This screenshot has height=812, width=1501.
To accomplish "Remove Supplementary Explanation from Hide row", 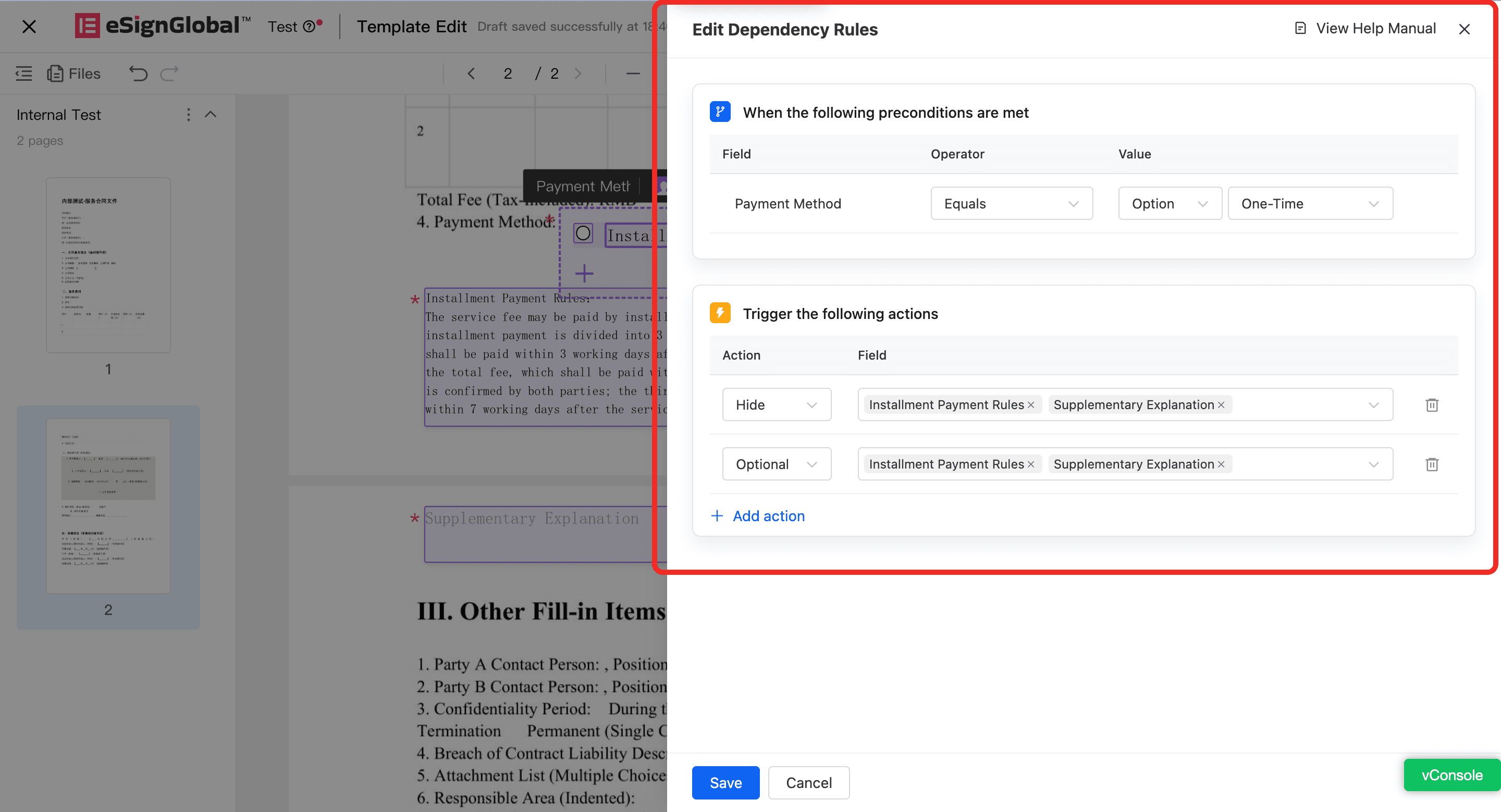I will [x=1221, y=405].
